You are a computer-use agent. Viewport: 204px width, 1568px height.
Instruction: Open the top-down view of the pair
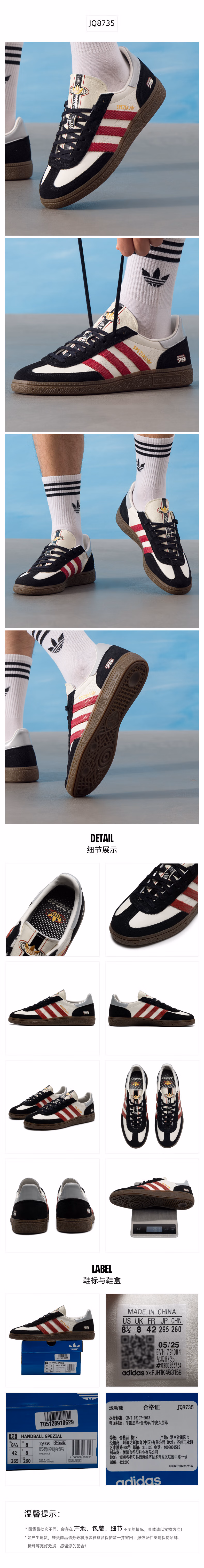[152, 1107]
